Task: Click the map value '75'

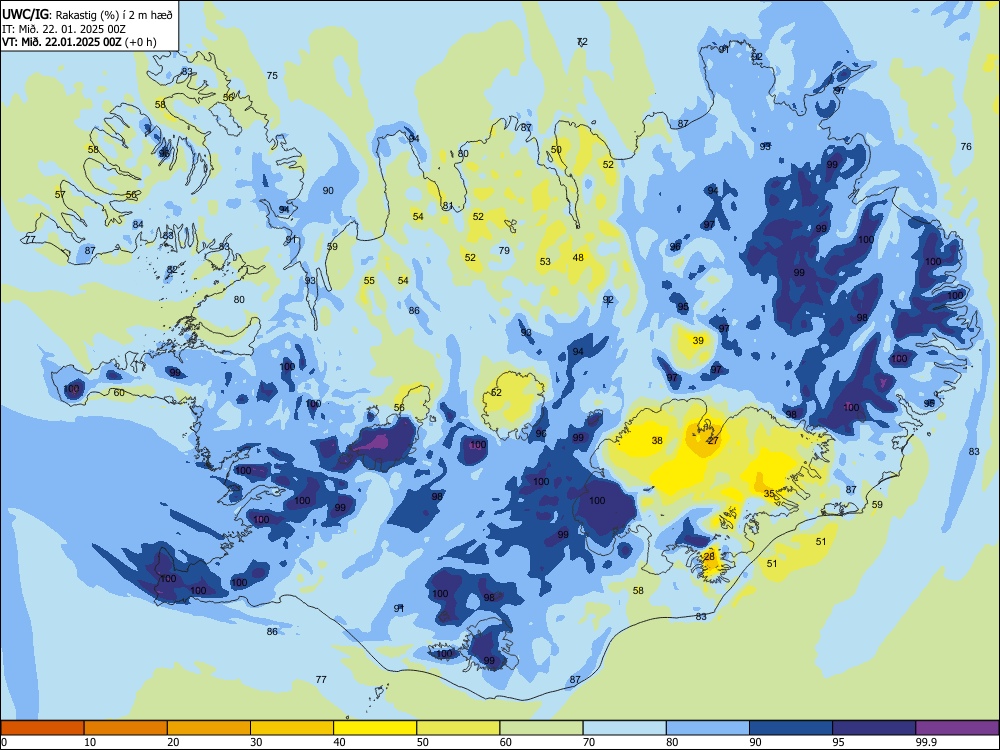Action: 272,75
